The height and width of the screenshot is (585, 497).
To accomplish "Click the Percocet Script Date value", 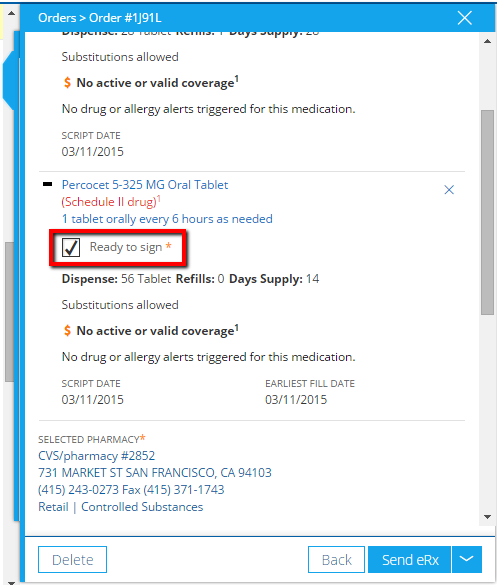I will [93, 400].
